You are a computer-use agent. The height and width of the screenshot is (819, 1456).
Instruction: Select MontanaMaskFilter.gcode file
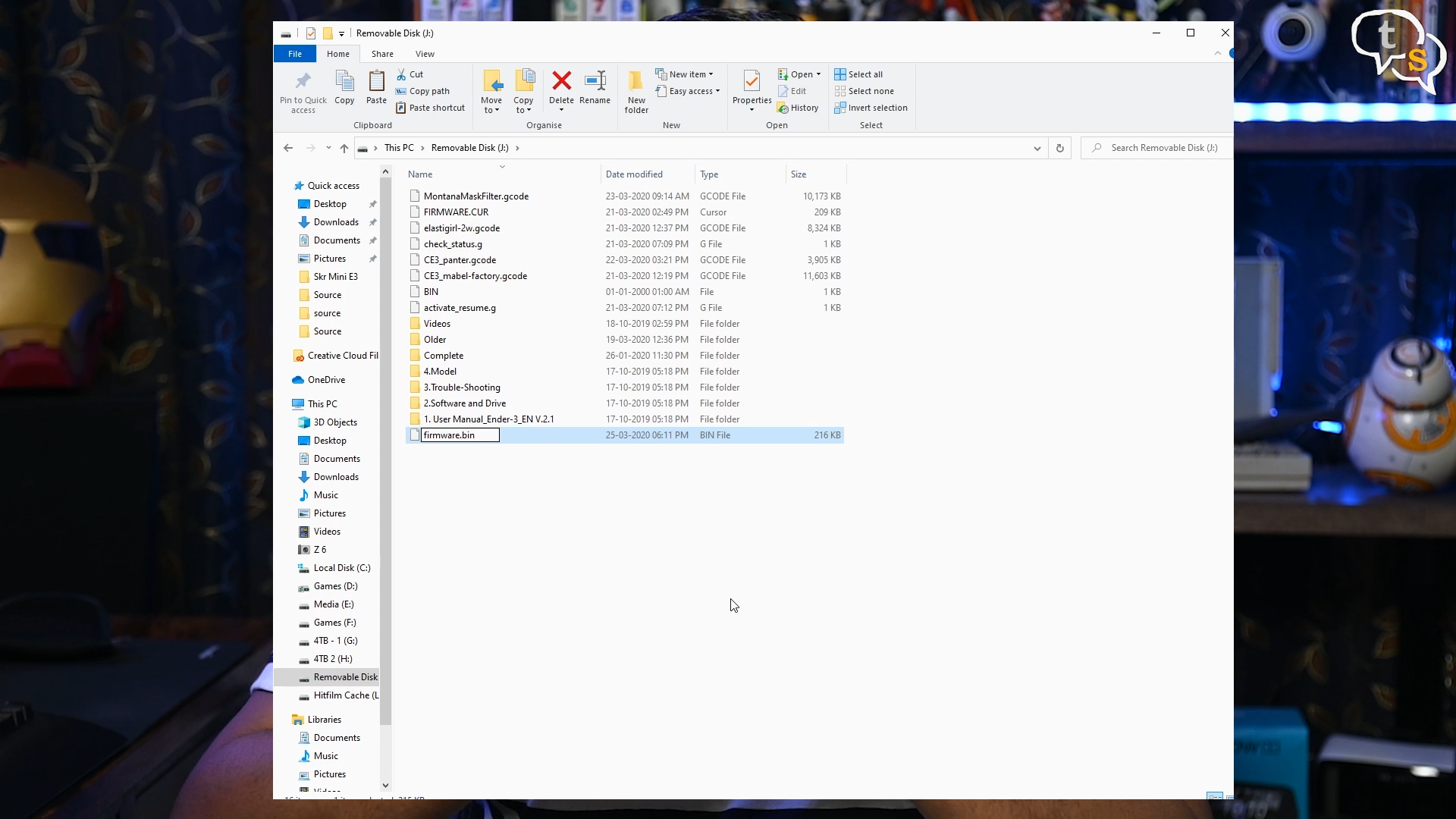point(476,196)
